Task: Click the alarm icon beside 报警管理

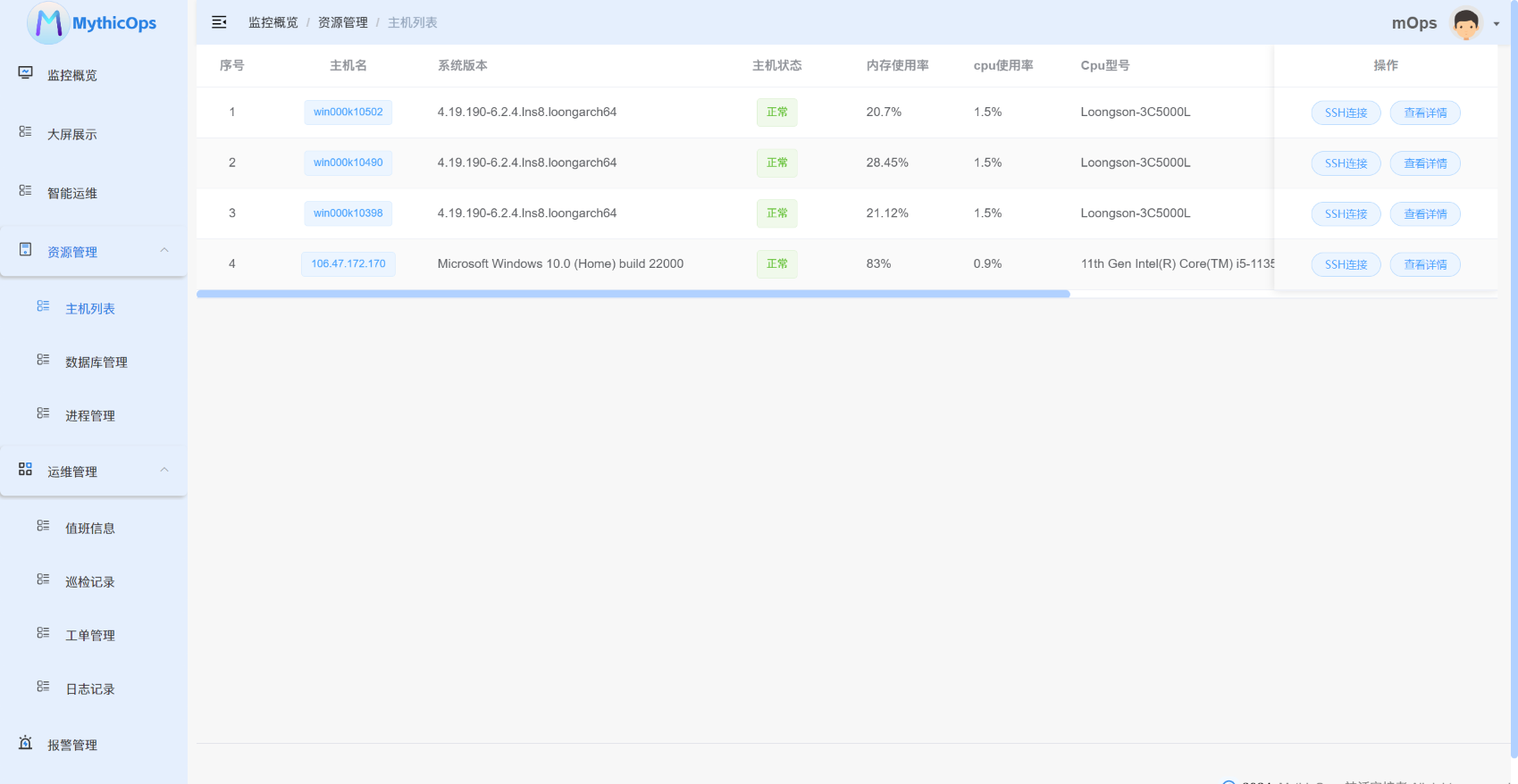Action: point(26,743)
